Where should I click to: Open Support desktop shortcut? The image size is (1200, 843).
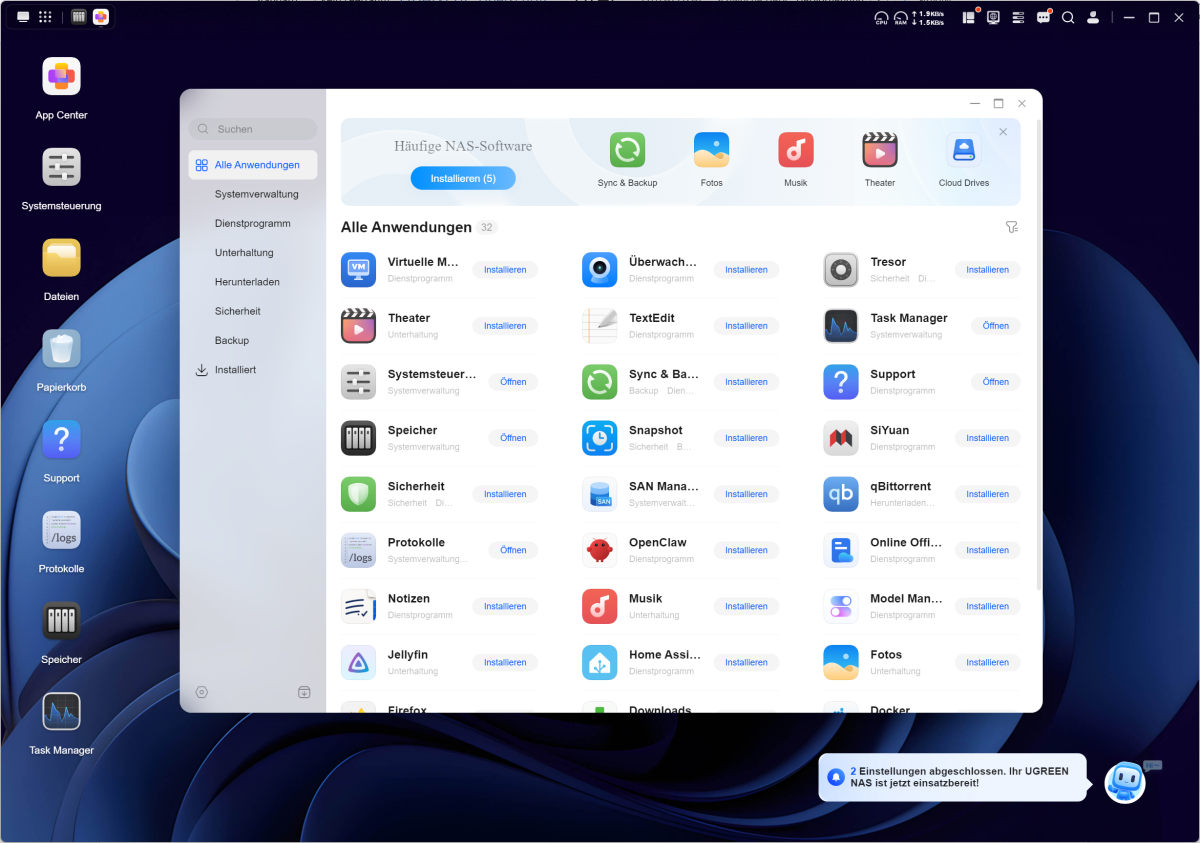tap(61, 440)
